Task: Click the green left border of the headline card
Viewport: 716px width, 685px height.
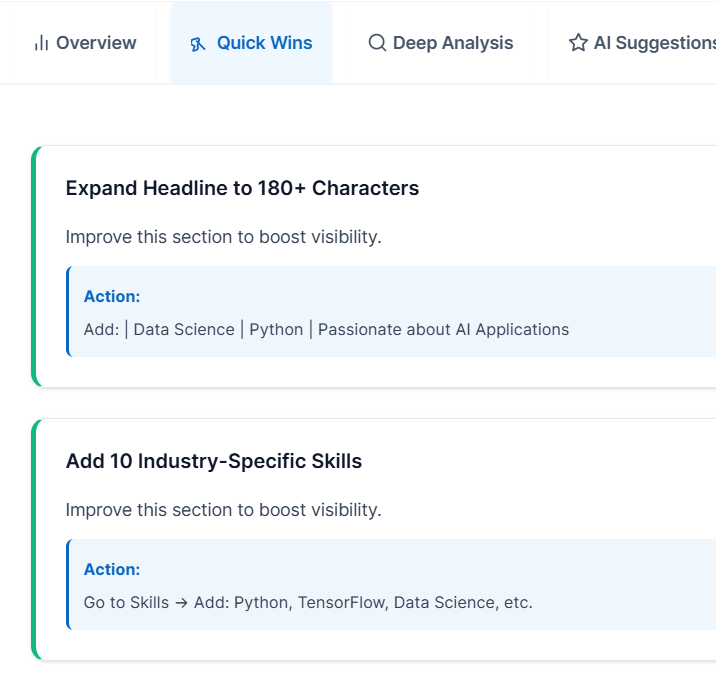Action: 35,266
